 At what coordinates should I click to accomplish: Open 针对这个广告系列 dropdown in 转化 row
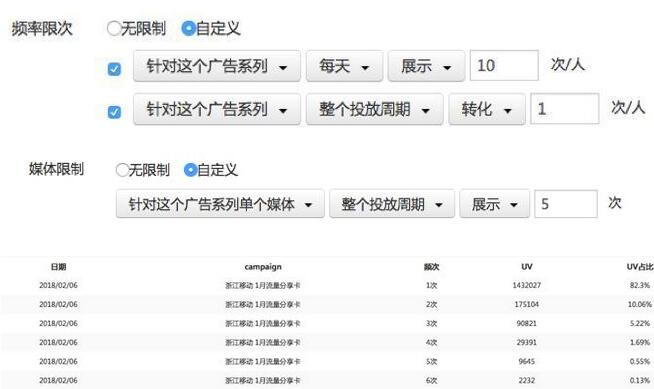[217, 109]
